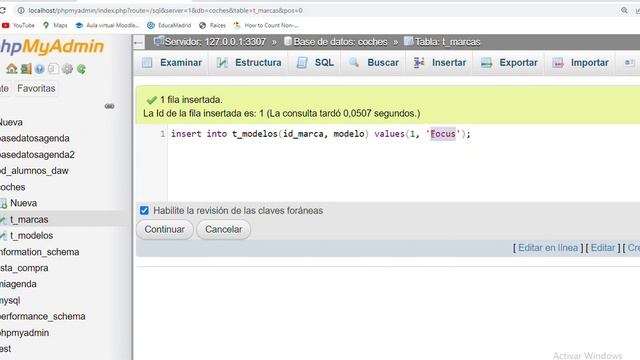Open the Insertar tab
The image size is (640, 360).
click(440, 63)
